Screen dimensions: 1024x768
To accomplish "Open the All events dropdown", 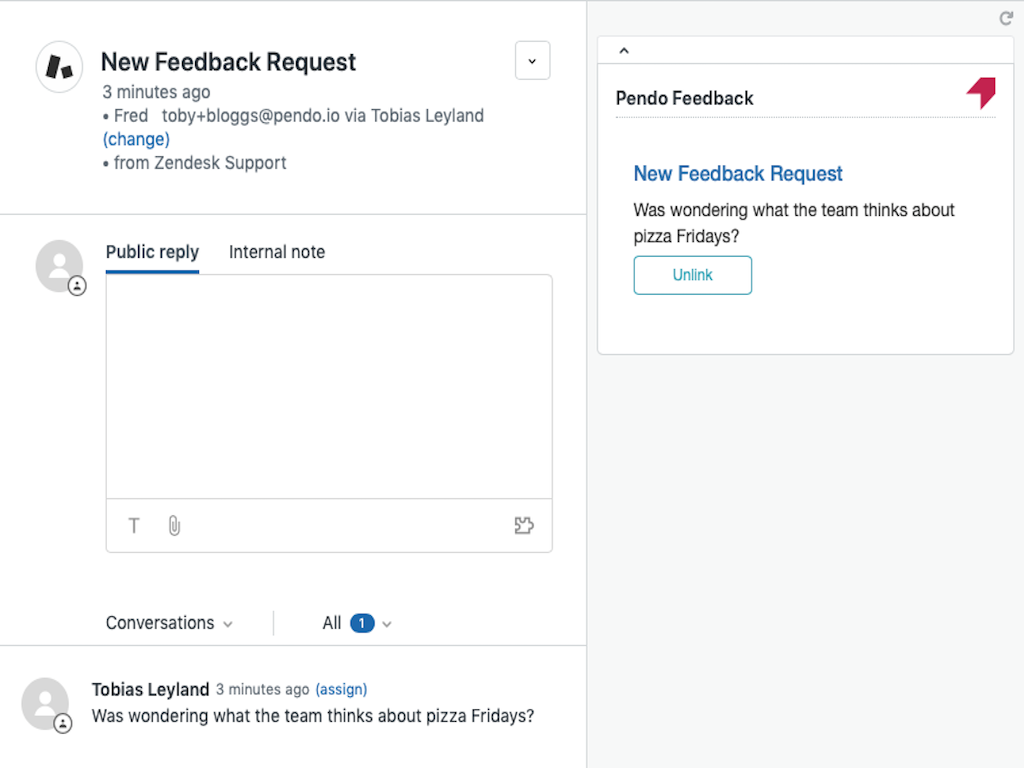I will click(357, 623).
